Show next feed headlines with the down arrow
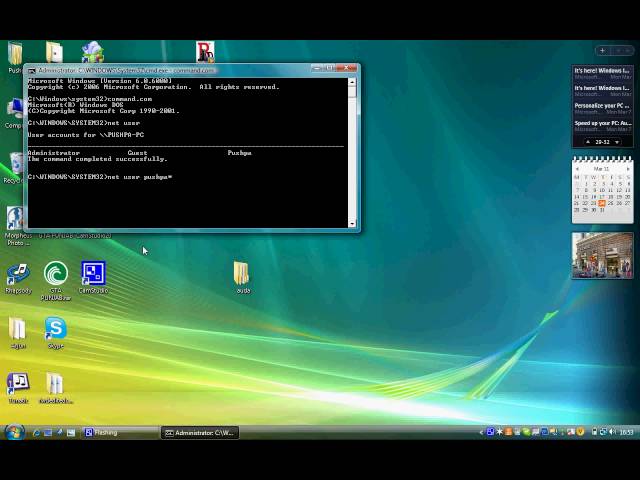 (617, 142)
